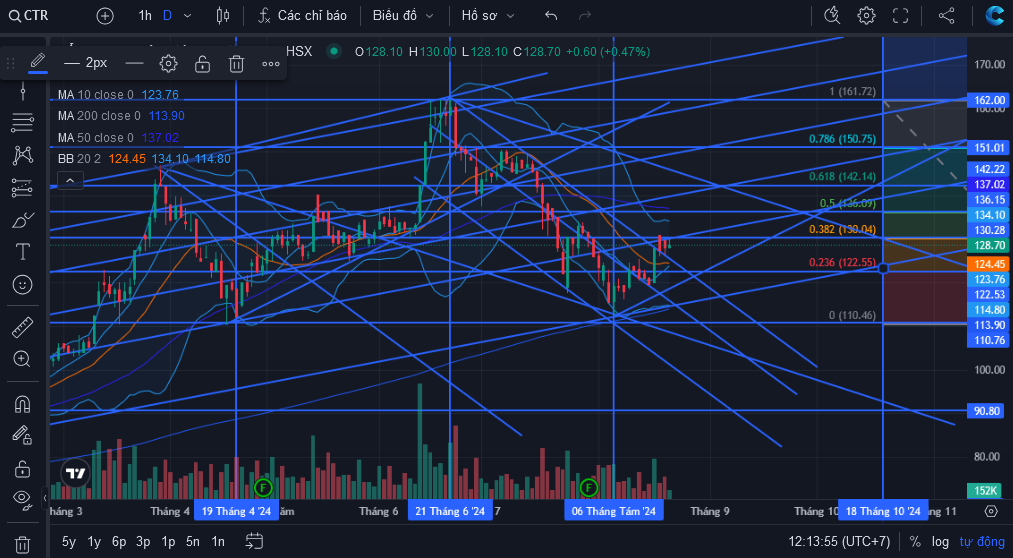Viewport: 1013px width, 558px height.
Task: Open the Biểu đồ dropdown
Action: coord(403,16)
